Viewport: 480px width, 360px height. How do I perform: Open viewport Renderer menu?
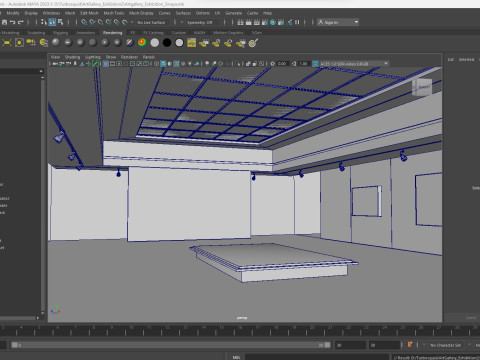pos(129,57)
